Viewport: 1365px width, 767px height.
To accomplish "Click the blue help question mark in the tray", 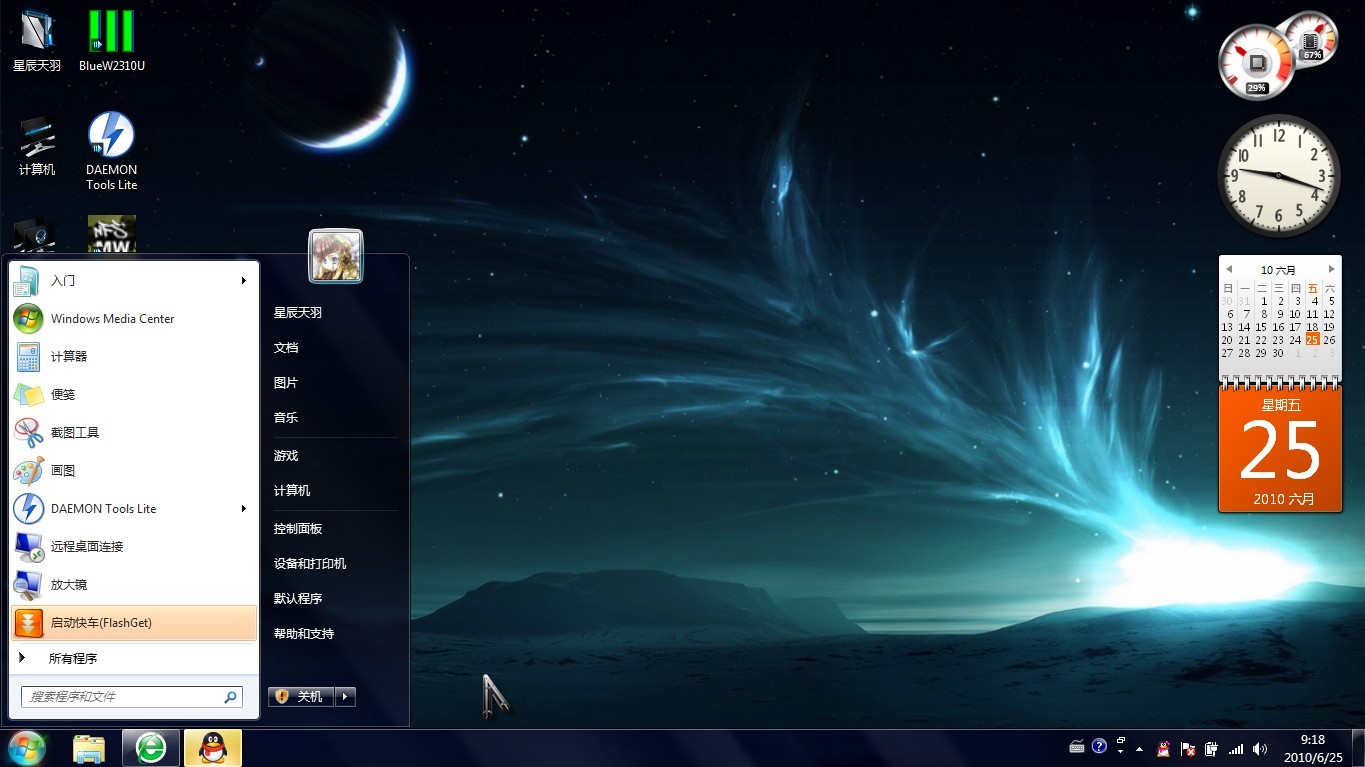I will (1100, 746).
